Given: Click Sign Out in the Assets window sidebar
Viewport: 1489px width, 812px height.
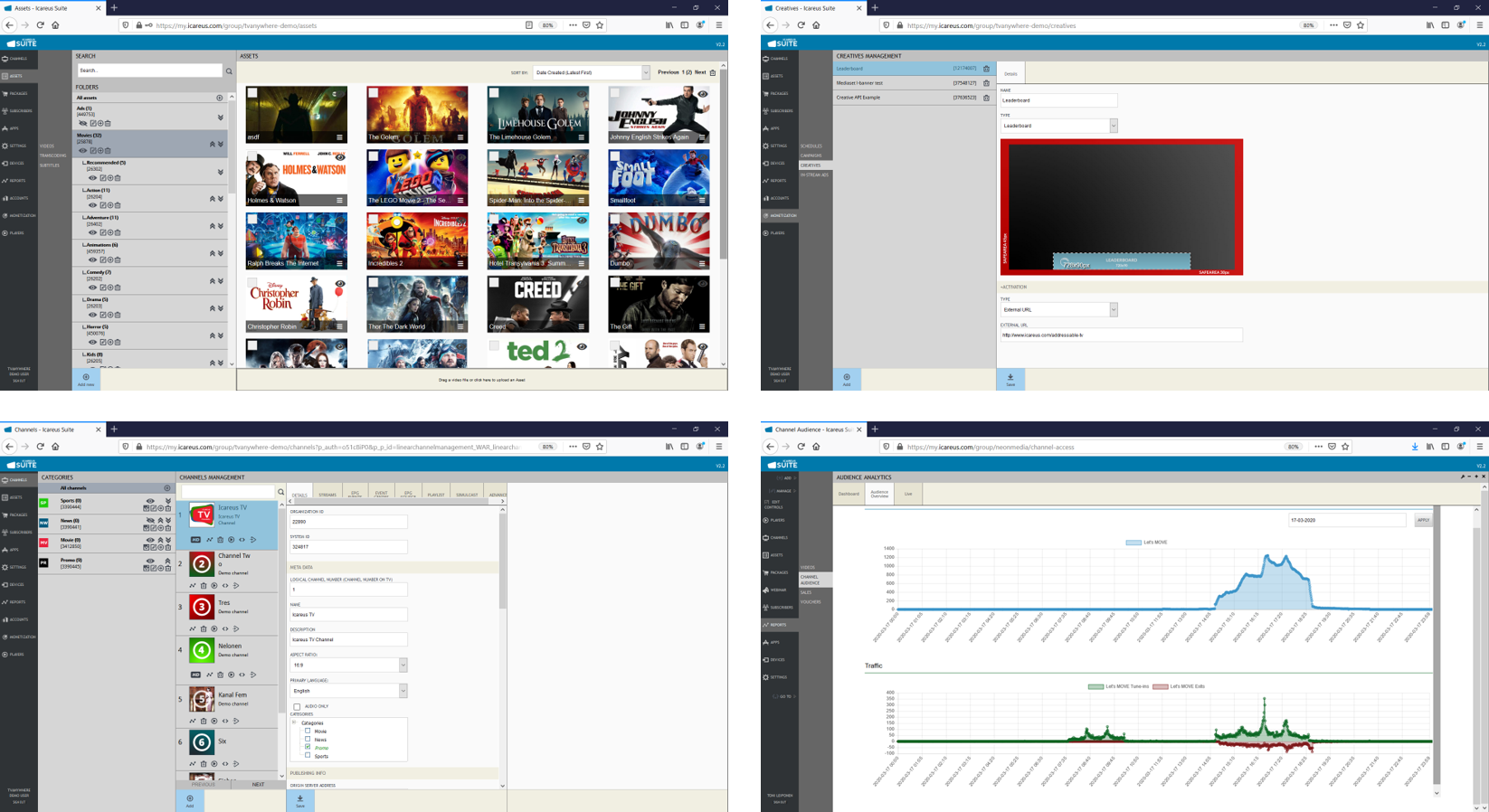Looking at the screenshot, I should (x=19, y=381).
